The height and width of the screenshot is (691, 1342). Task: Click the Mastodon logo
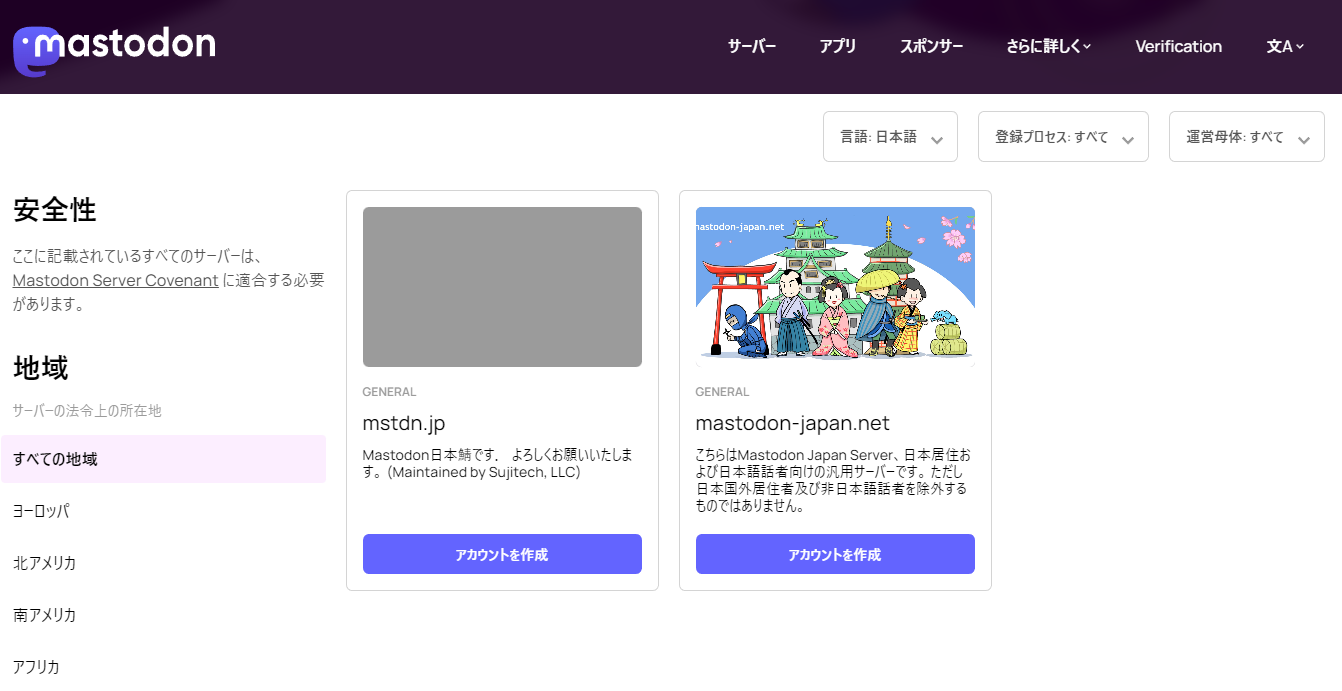[x=115, y=49]
